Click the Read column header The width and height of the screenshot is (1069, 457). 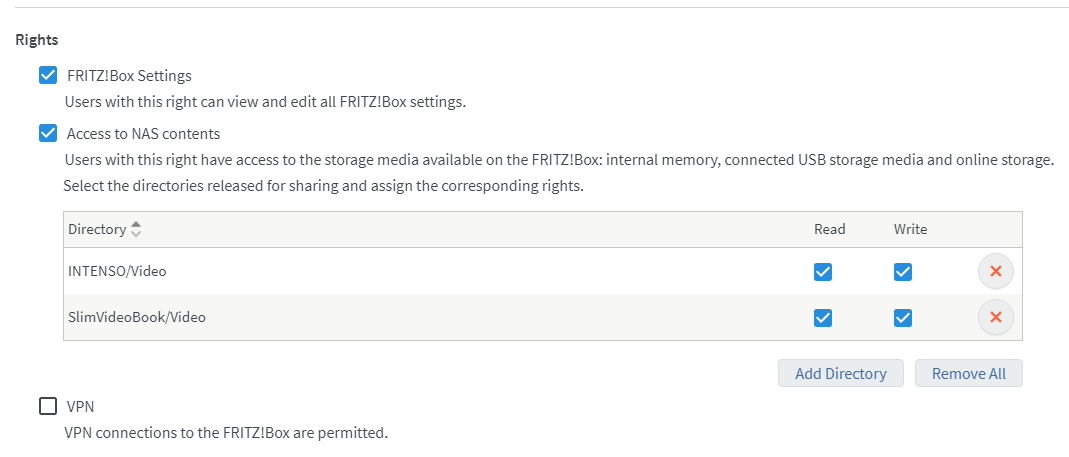click(829, 229)
